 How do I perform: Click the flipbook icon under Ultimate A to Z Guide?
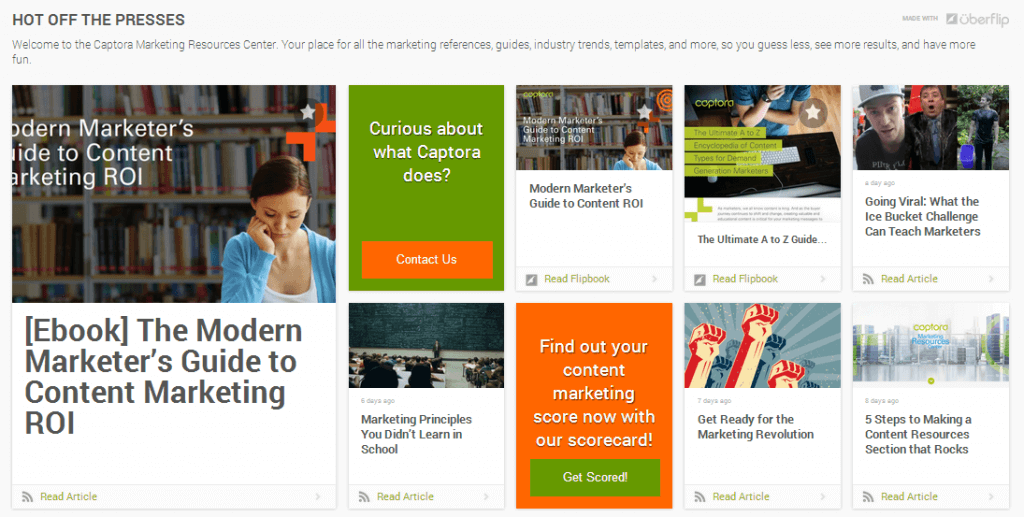pos(699,279)
